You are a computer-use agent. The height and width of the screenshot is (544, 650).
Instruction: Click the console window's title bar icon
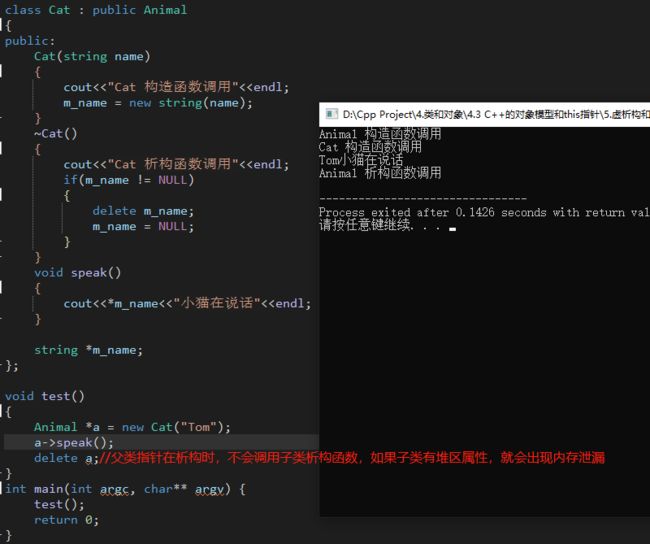(331, 114)
